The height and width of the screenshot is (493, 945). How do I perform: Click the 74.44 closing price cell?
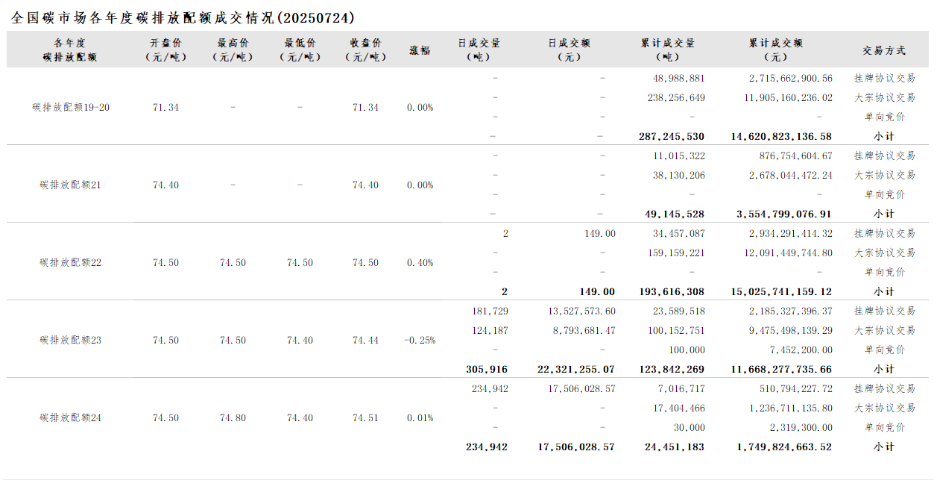click(x=366, y=340)
